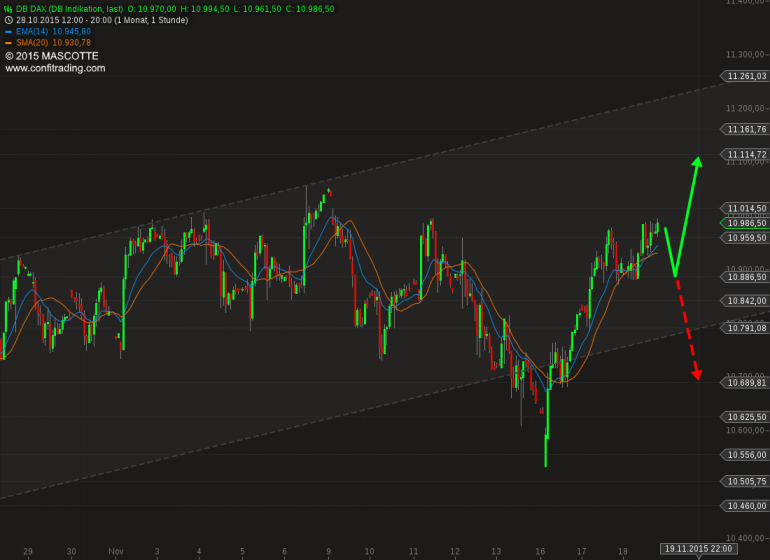Click the clock icon next to the date range
This screenshot has width=770, height=560.
click(8, 20)
